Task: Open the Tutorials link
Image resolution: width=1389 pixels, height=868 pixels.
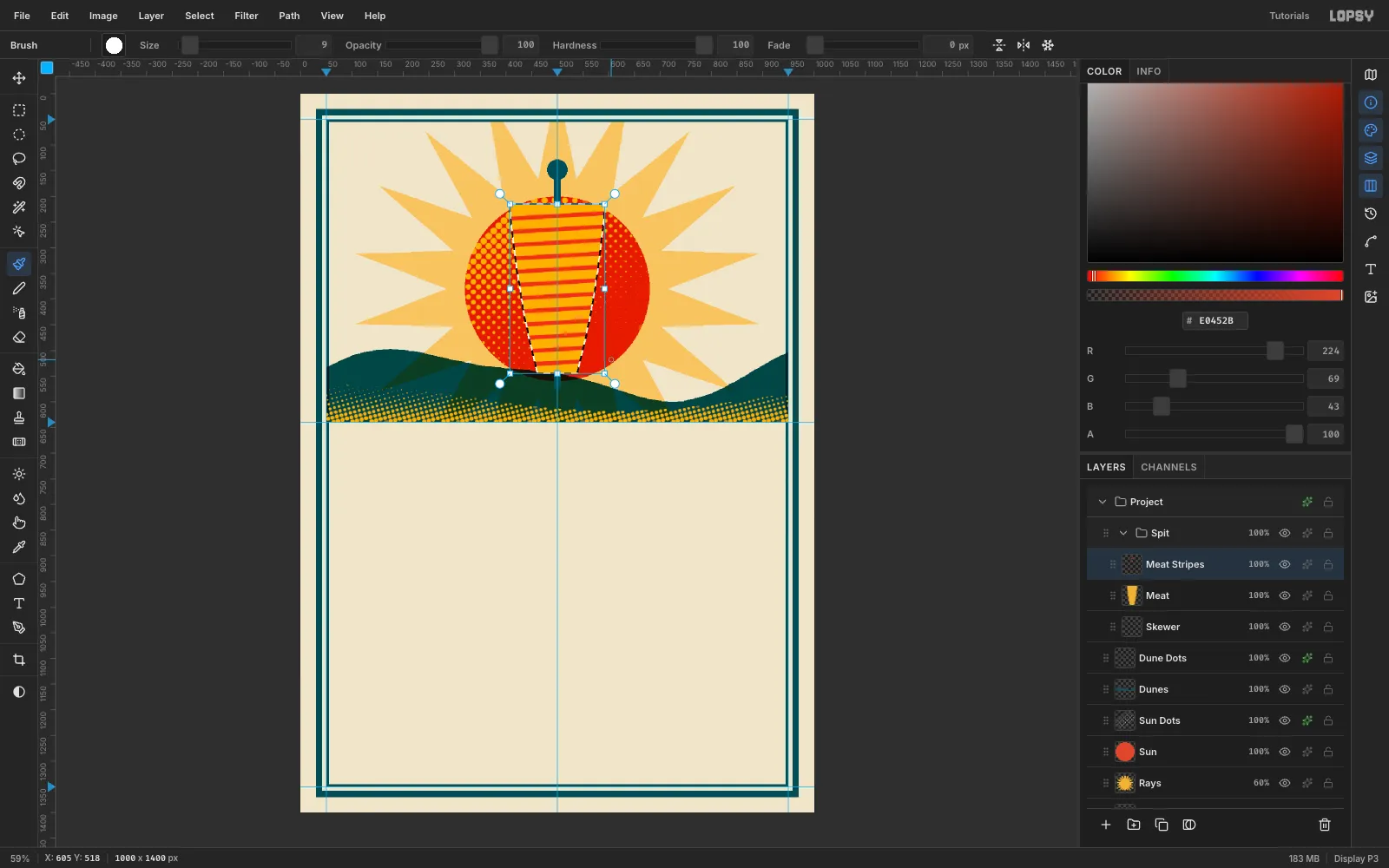Action: click(x=1289, y=16)
